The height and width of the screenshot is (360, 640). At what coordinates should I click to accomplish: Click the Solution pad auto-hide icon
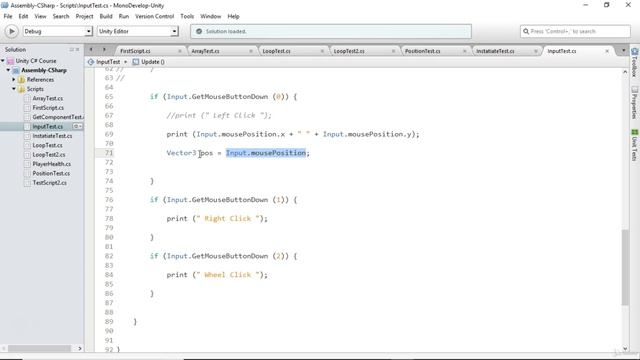point(71,49)
